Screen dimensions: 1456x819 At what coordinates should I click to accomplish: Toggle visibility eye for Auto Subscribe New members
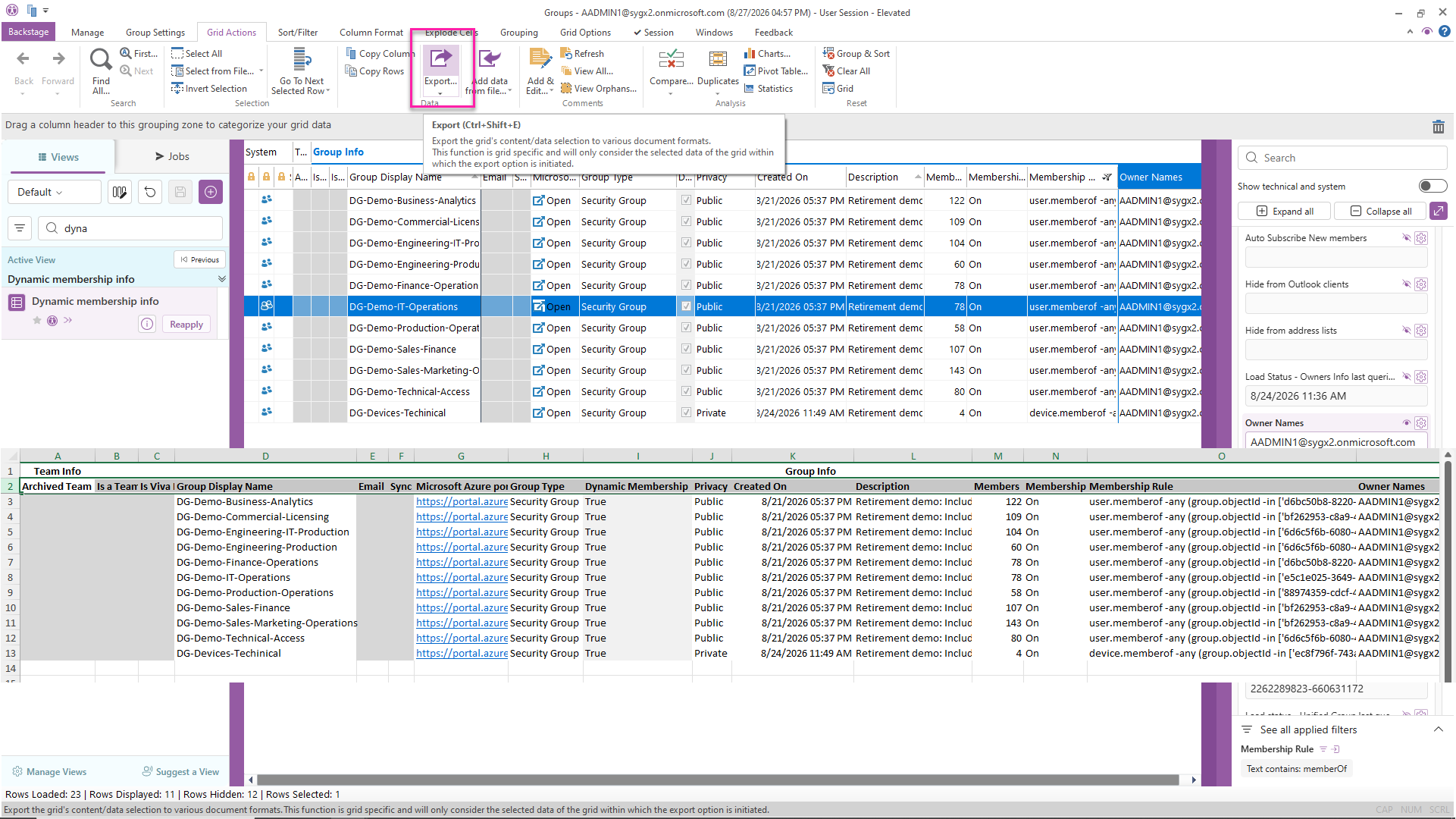[1407, 238]
